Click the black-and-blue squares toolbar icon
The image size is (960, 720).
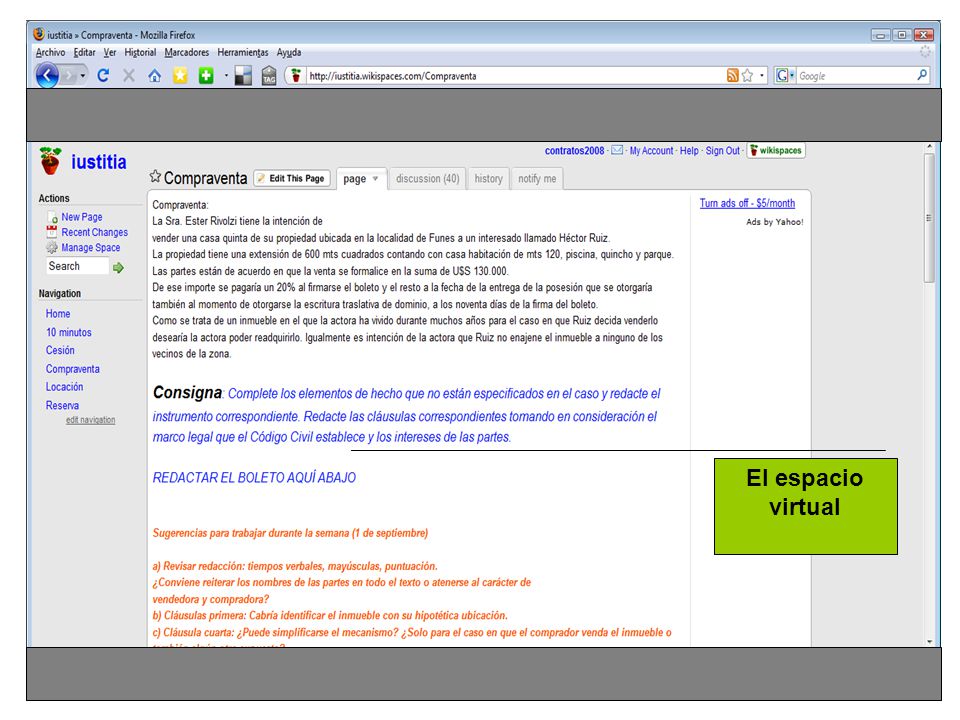coord(243,76)
